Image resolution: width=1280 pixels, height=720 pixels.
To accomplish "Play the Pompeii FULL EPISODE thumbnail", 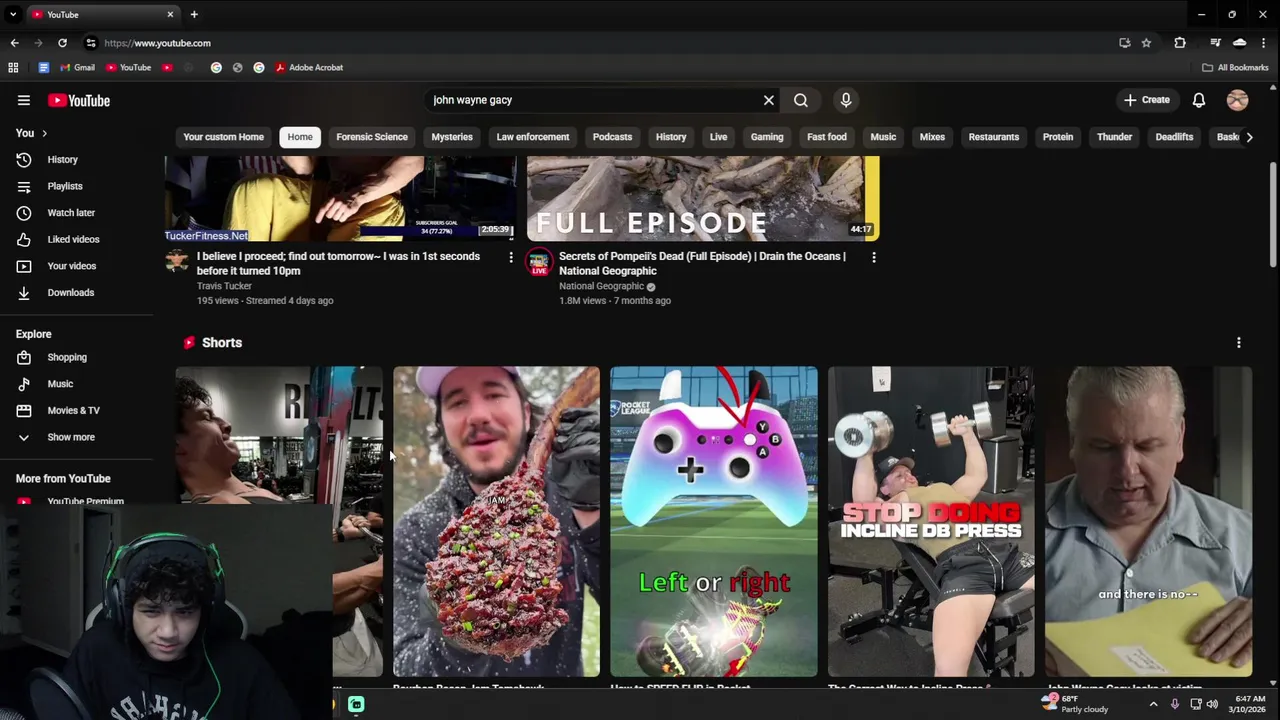I will (x=703, y=198).
